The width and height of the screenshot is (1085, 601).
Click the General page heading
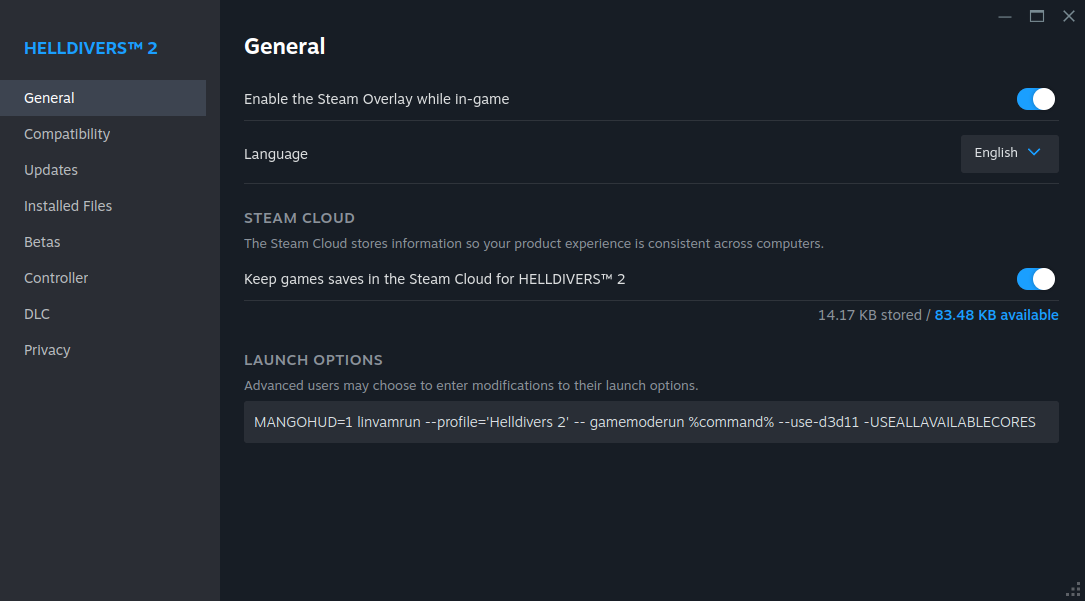coord(284,46)
